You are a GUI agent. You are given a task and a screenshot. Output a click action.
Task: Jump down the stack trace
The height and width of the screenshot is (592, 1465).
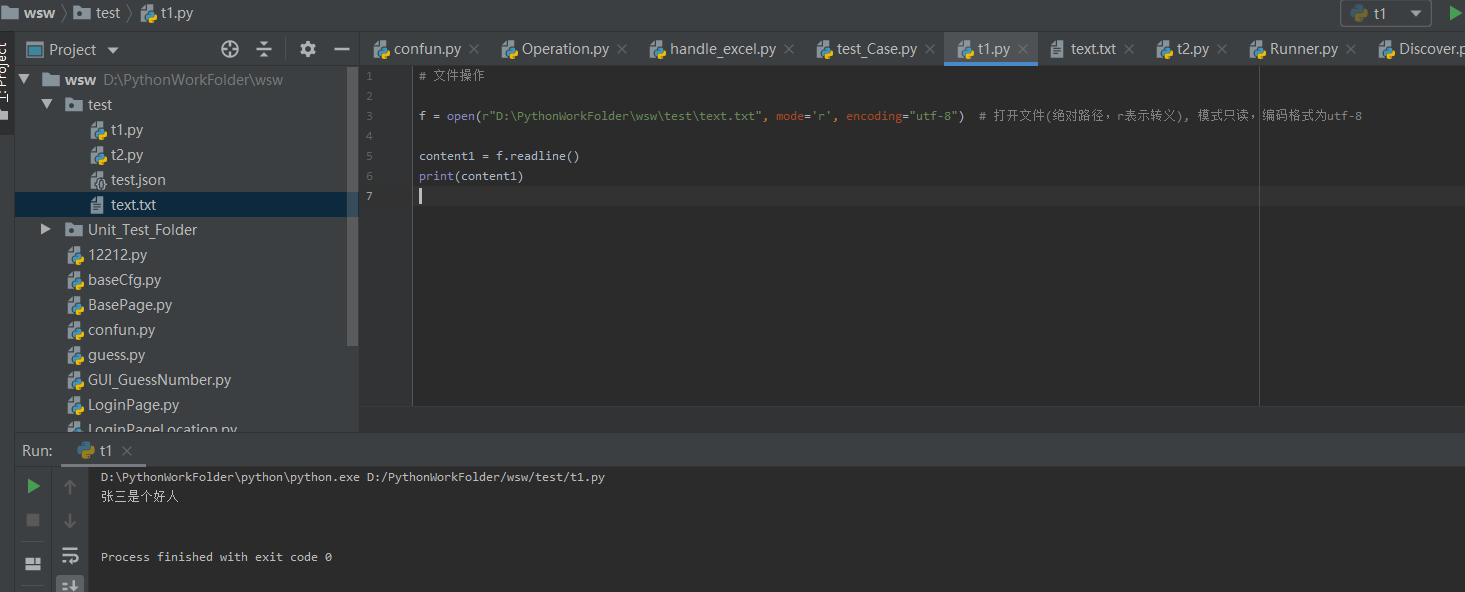[x=70, y=520]
